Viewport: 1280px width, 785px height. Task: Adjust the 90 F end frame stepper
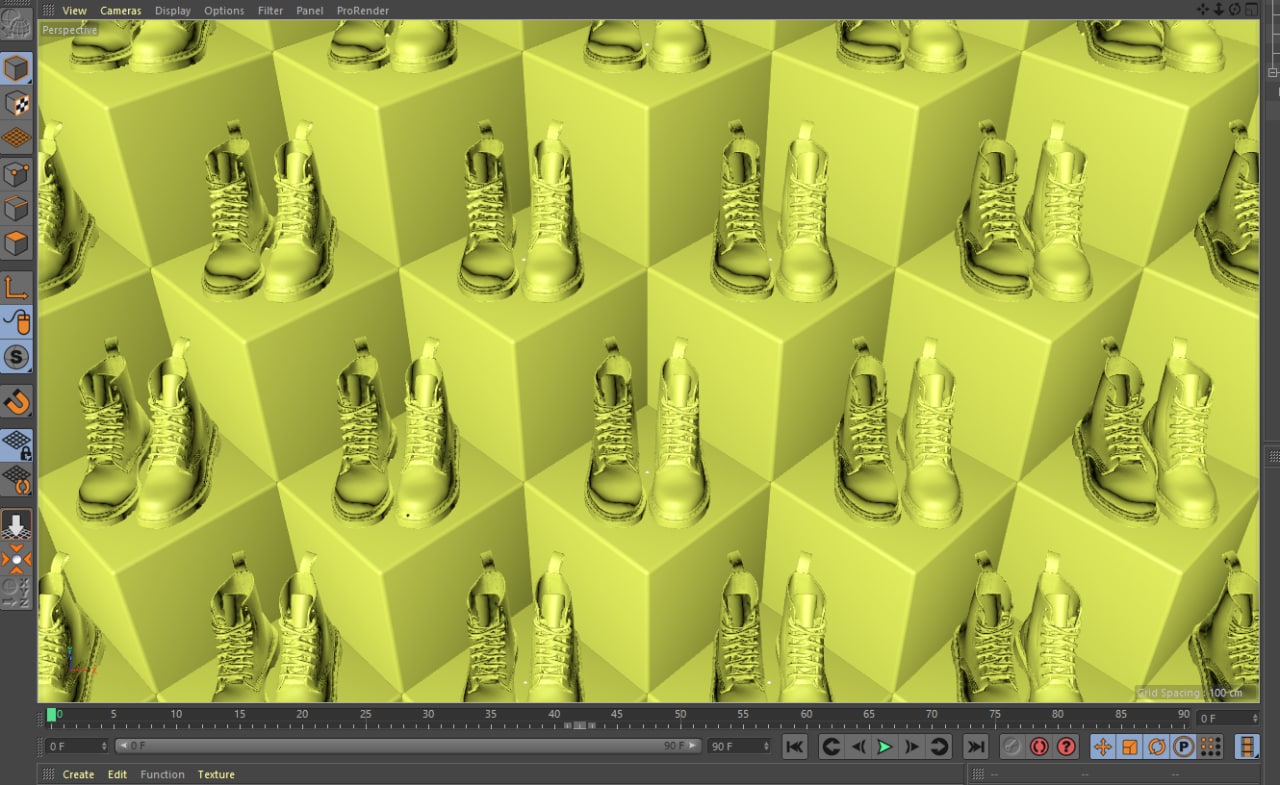tap(767, 746)
